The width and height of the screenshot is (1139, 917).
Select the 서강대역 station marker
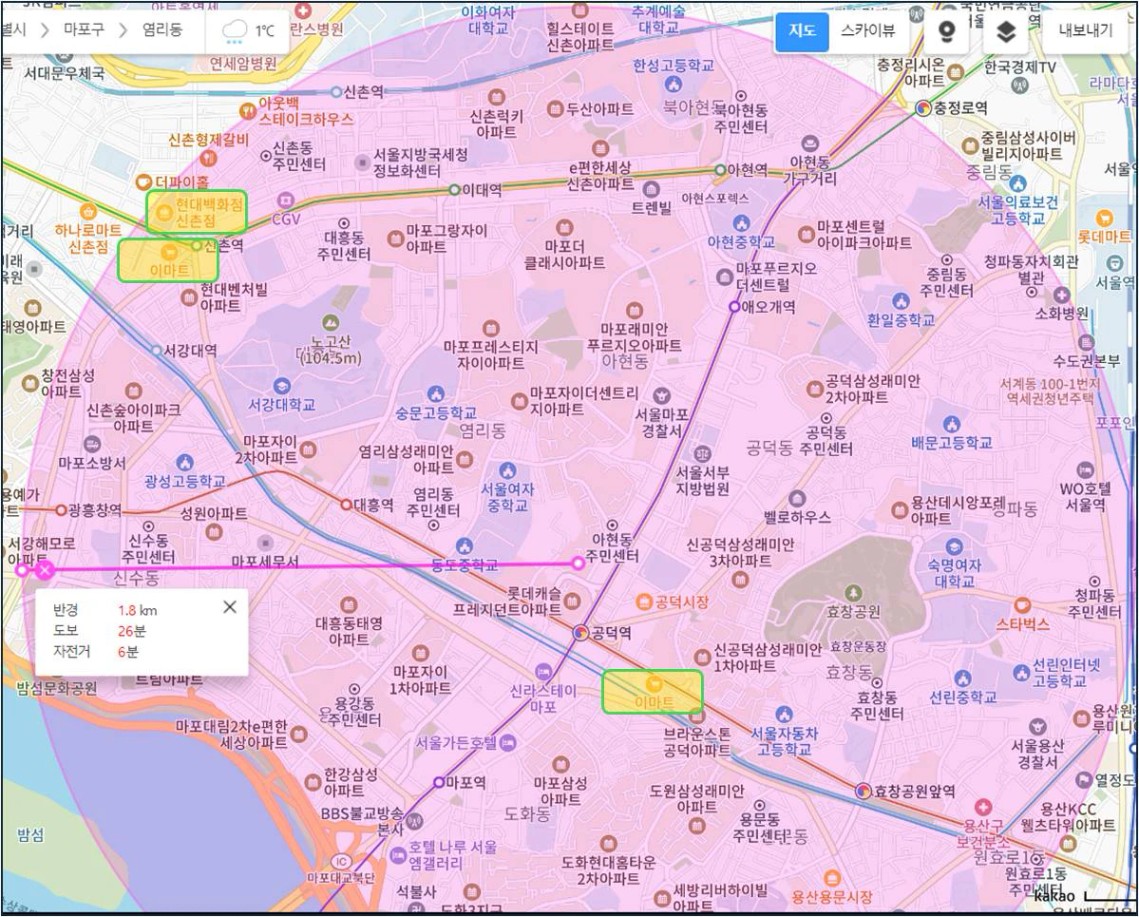coord(156,350)
